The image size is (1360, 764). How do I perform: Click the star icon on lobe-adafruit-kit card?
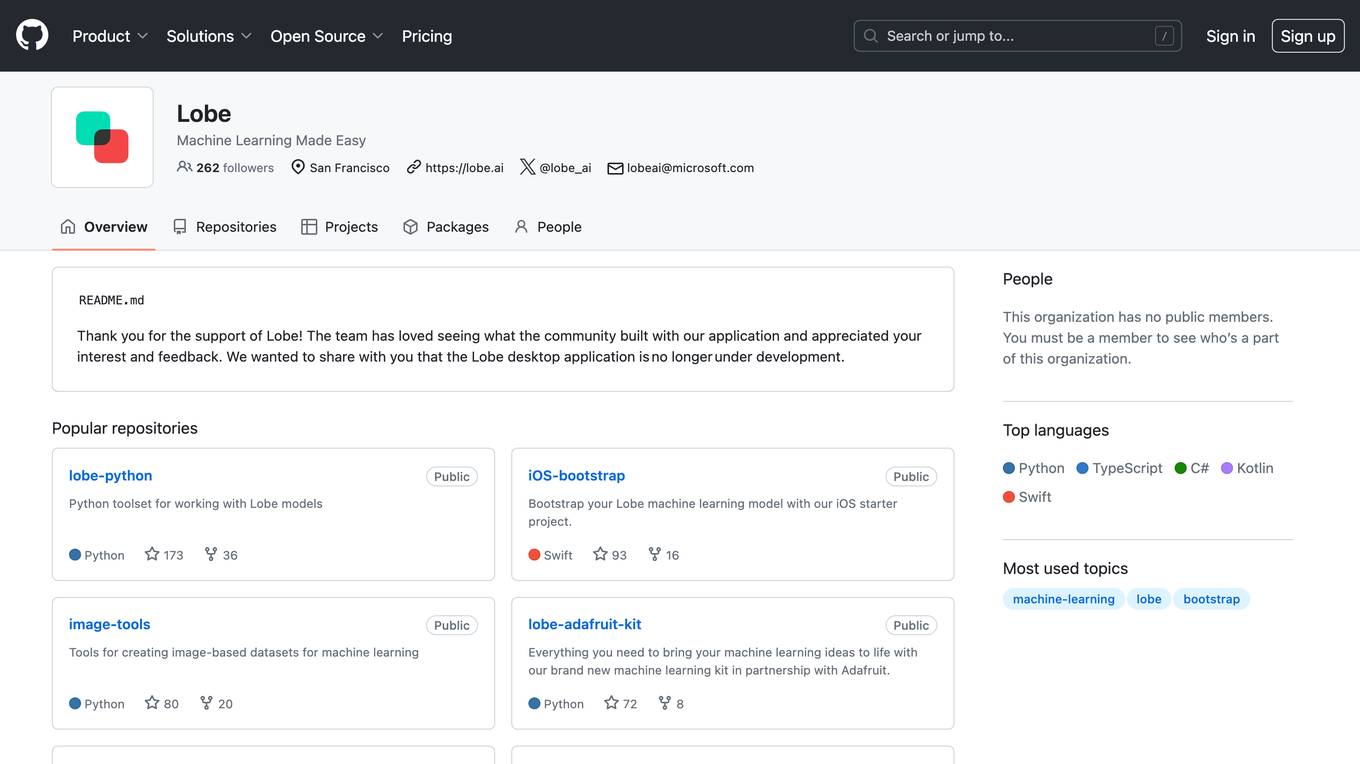pos(611,703)
